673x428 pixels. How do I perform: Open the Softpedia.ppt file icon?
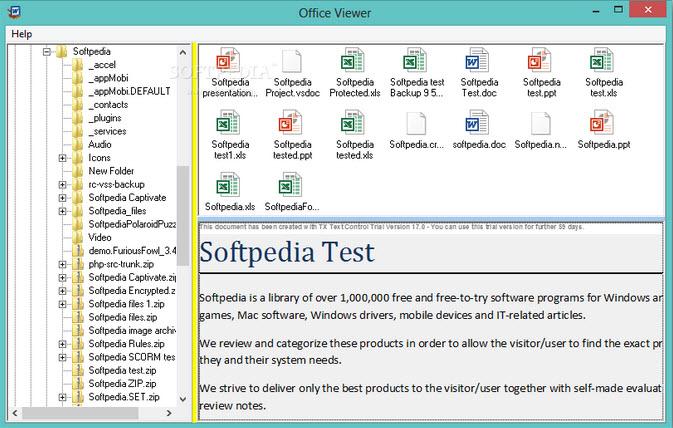601,122
